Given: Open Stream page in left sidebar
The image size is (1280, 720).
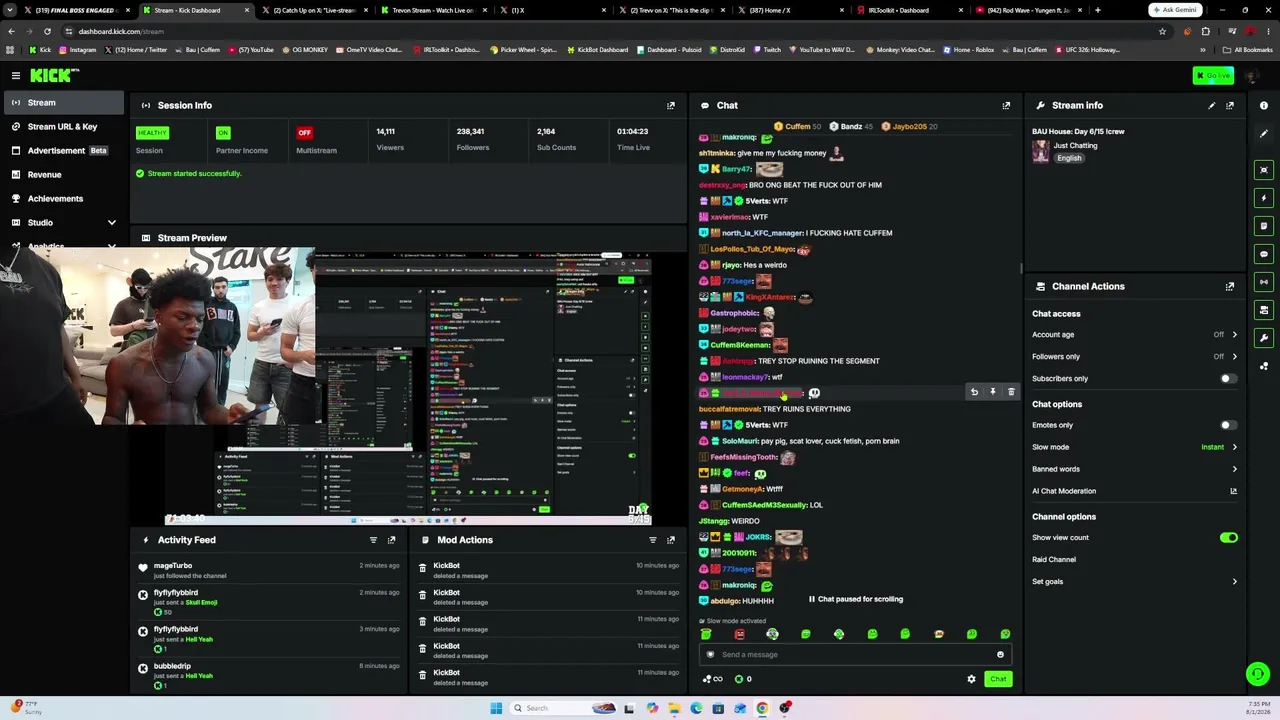Looking at the screenshot, I should pyautogui.click(x=64, y=103).
